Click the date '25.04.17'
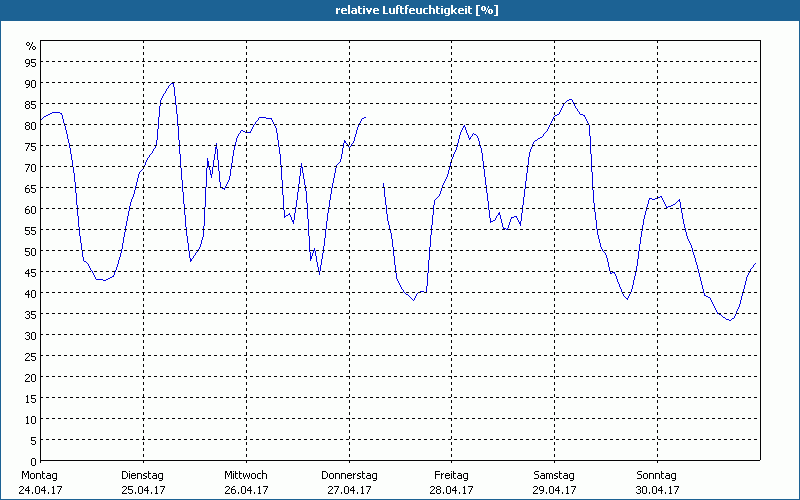This screenshot has width=800, height=500. 143,490
